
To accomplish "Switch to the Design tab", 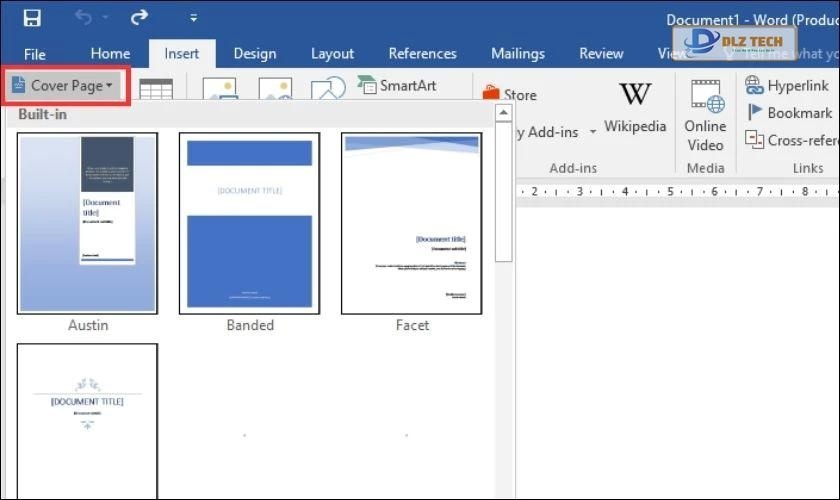I will pyautogui.click(x=254, y=54).
